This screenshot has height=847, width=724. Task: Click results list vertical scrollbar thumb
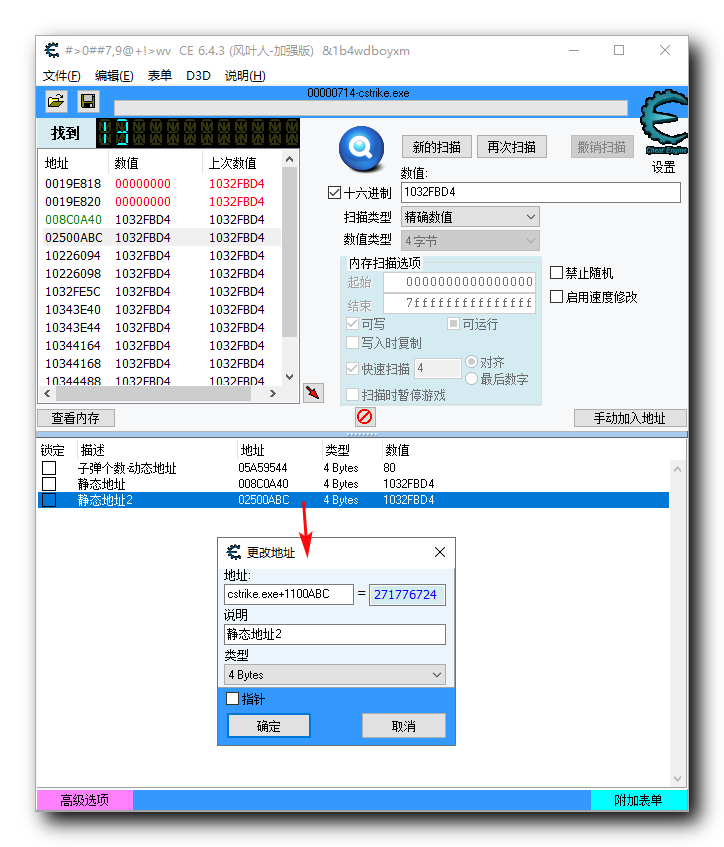click(x=290, y=252)
